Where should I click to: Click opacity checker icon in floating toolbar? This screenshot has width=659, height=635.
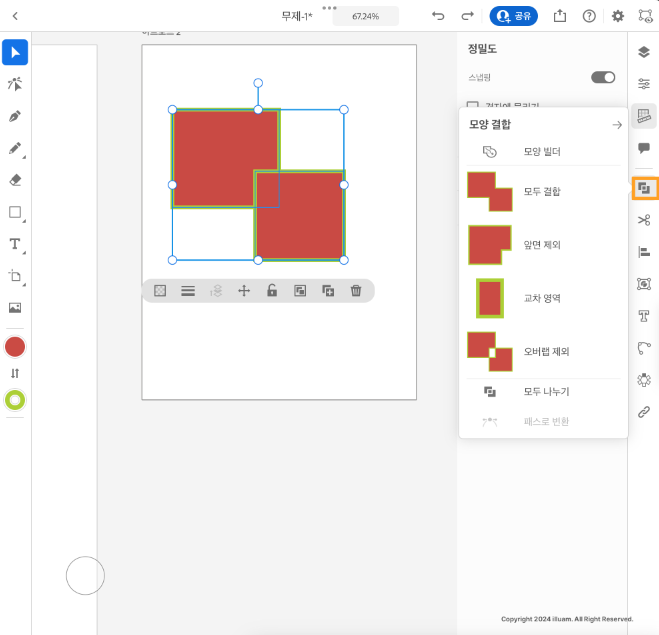coord(160,290)
